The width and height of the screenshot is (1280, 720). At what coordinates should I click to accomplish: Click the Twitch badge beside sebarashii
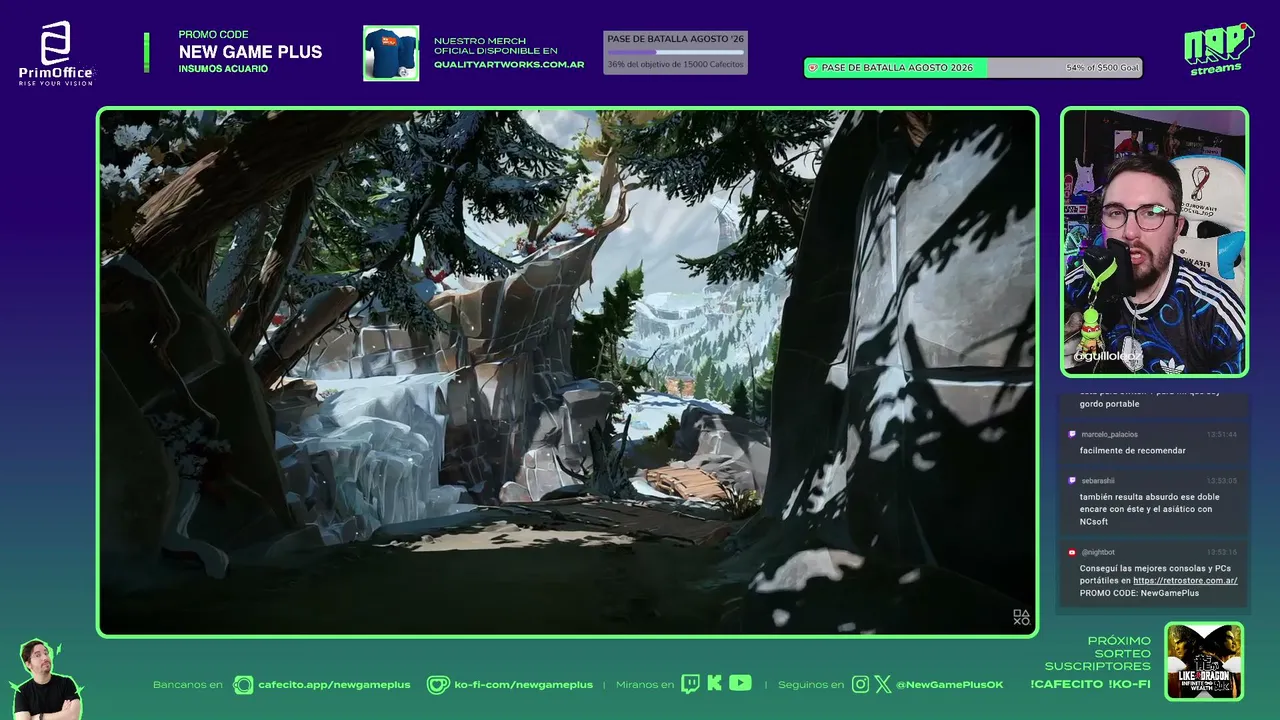tap(1072, 481)
